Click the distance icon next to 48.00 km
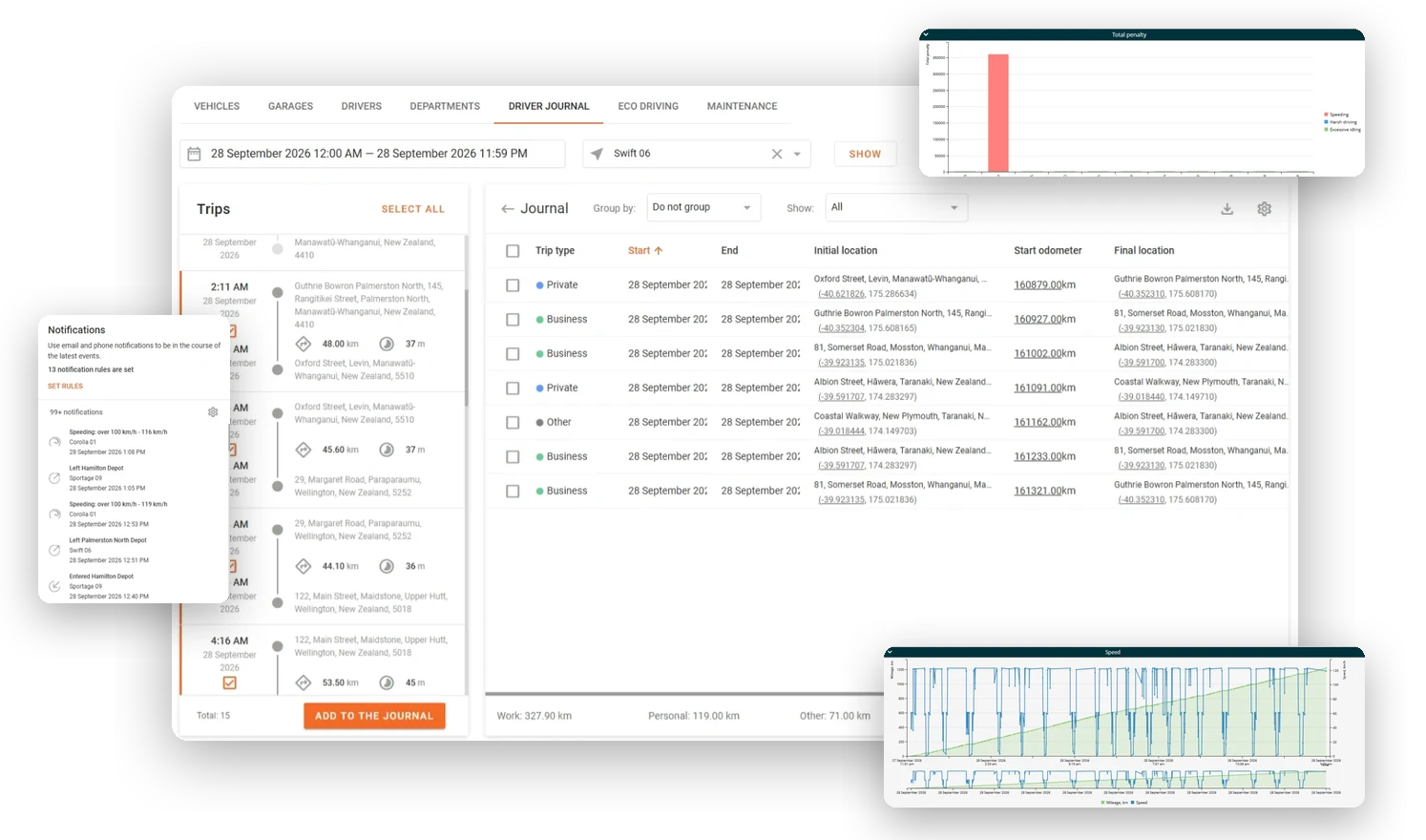 (x=304, y=344)
